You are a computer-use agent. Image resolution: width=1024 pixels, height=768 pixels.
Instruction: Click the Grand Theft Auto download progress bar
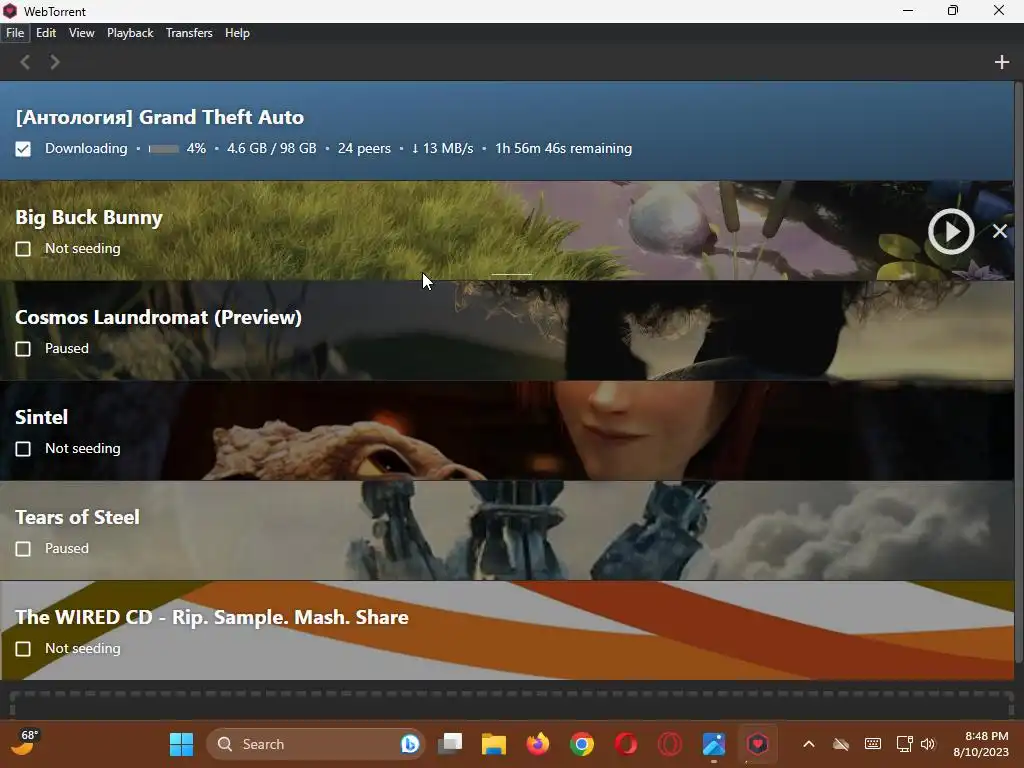click(x=164, y=149)
